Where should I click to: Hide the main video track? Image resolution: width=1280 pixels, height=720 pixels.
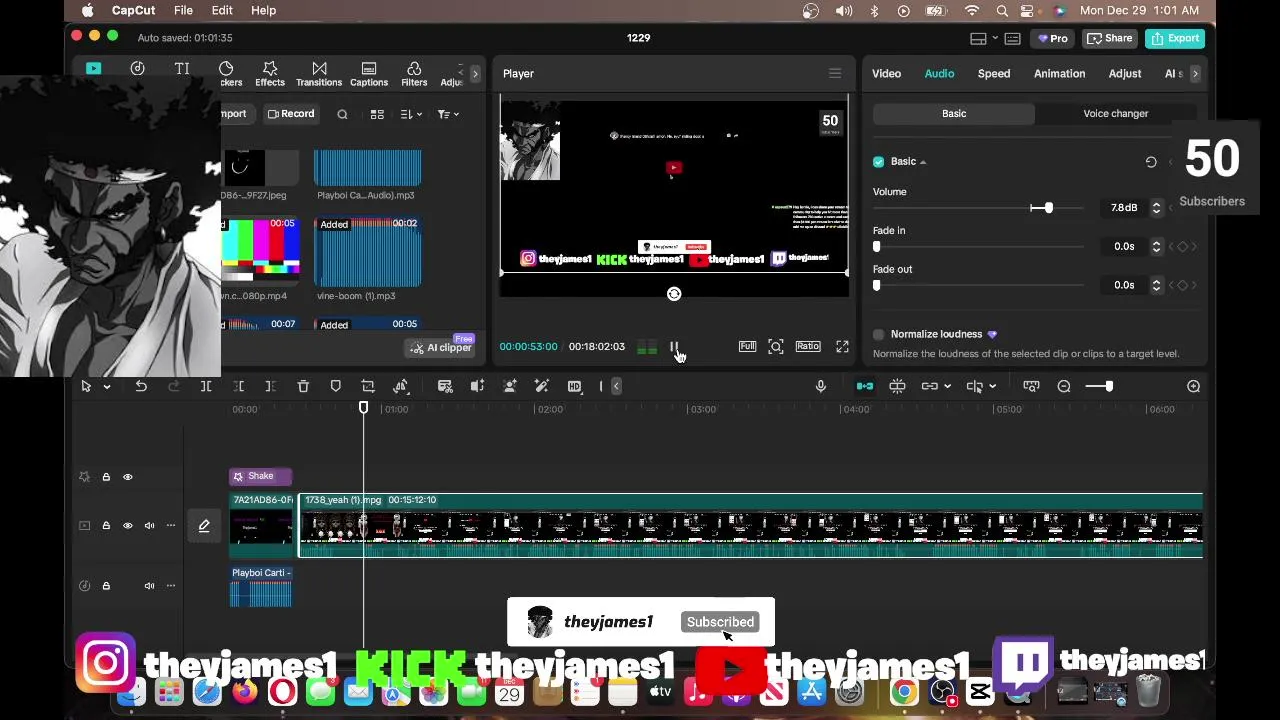click(x=128, y=526)
